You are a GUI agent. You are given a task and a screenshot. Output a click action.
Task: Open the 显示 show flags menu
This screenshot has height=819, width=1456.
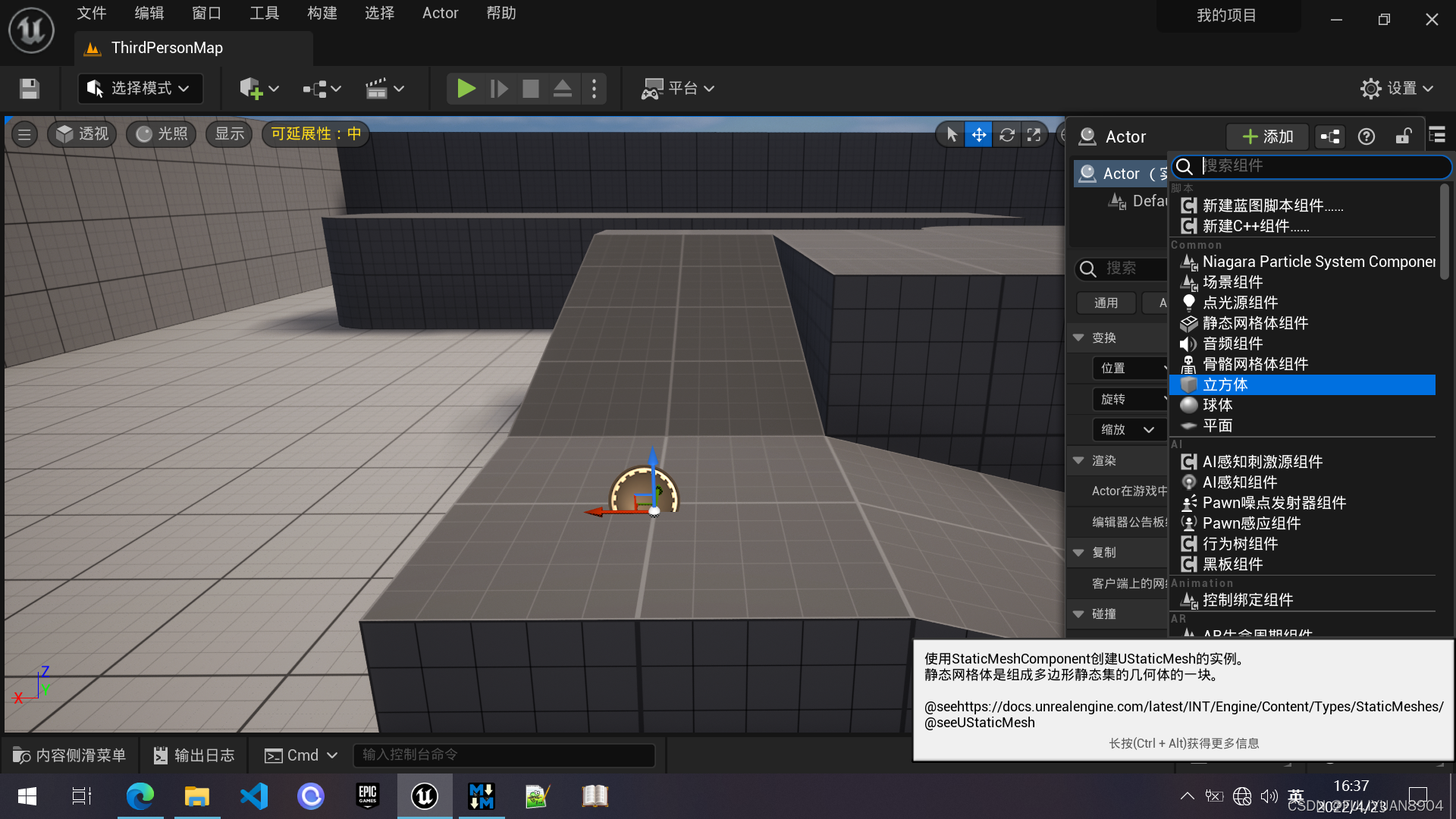tap(229, 134)
